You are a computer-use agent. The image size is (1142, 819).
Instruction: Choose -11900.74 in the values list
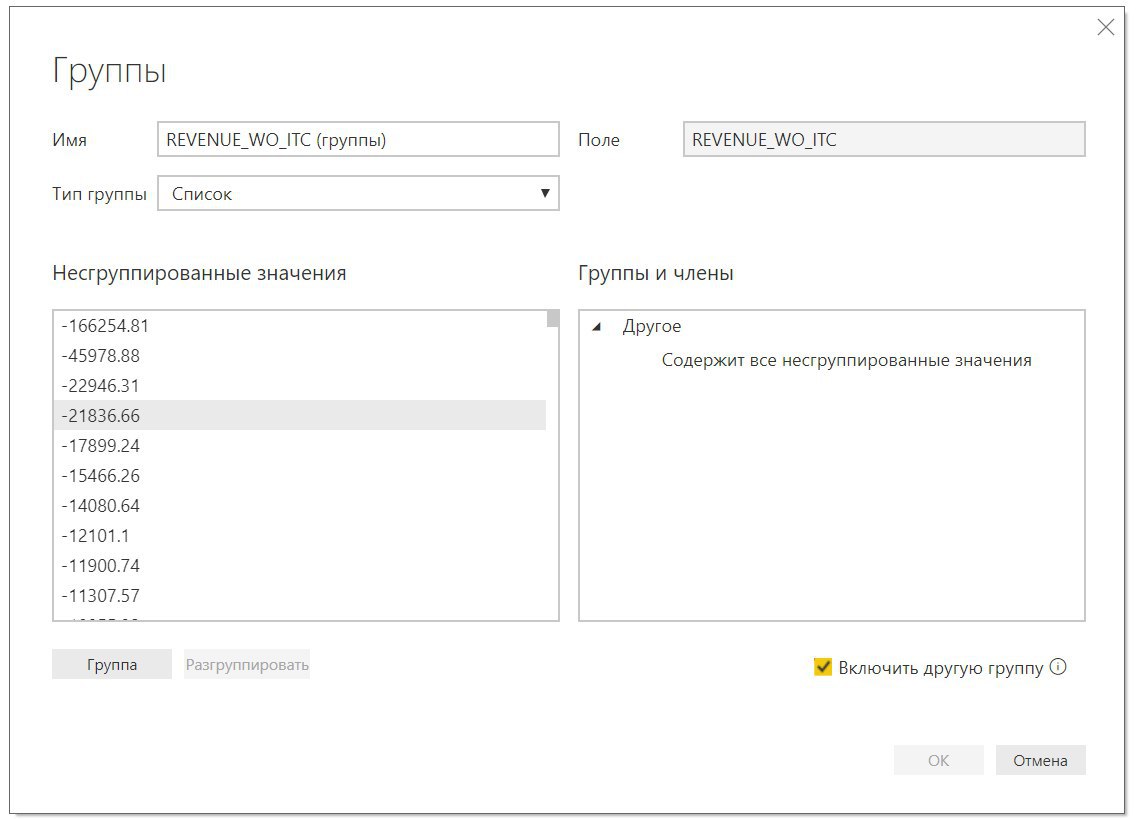[101, 566]
